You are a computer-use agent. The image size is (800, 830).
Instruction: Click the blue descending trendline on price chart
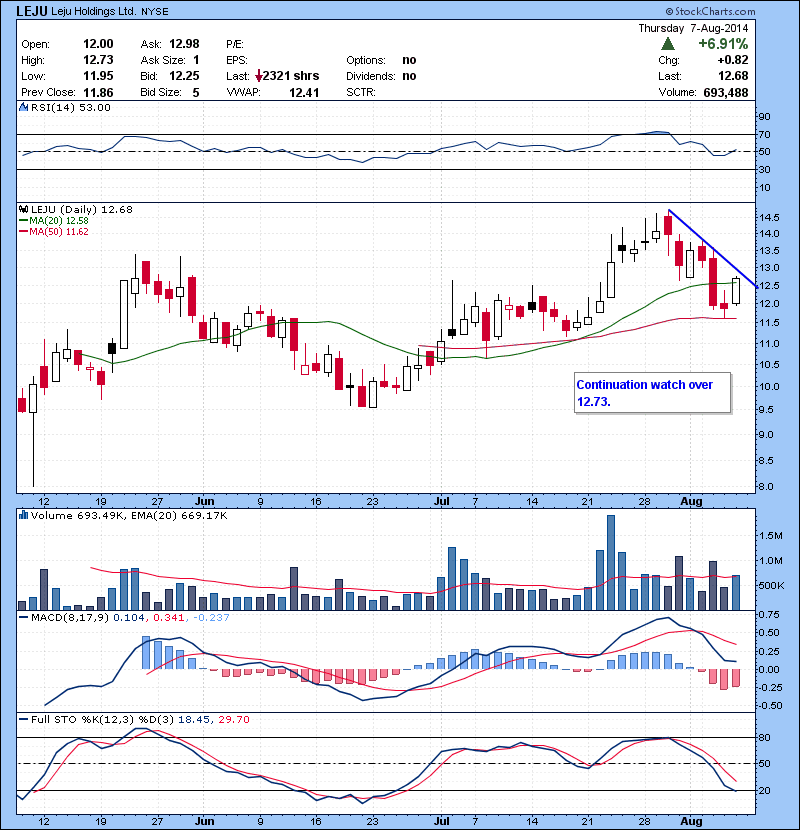tap(712, 247)
